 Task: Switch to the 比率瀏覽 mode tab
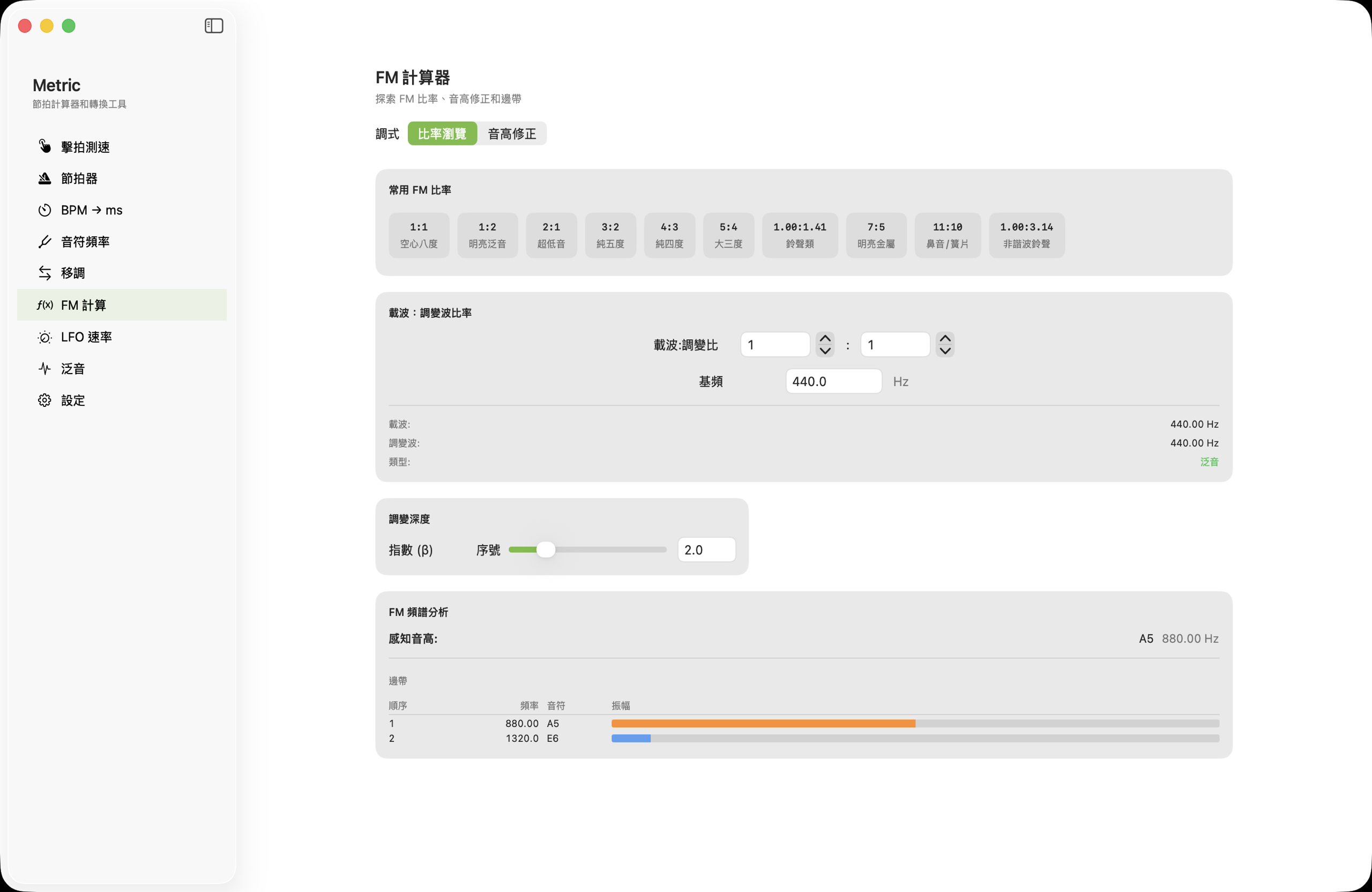pos(442,134)
